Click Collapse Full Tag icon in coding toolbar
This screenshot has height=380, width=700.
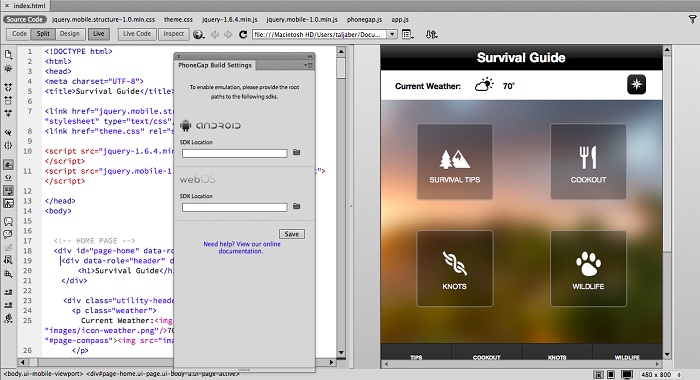tap(8, 87)
